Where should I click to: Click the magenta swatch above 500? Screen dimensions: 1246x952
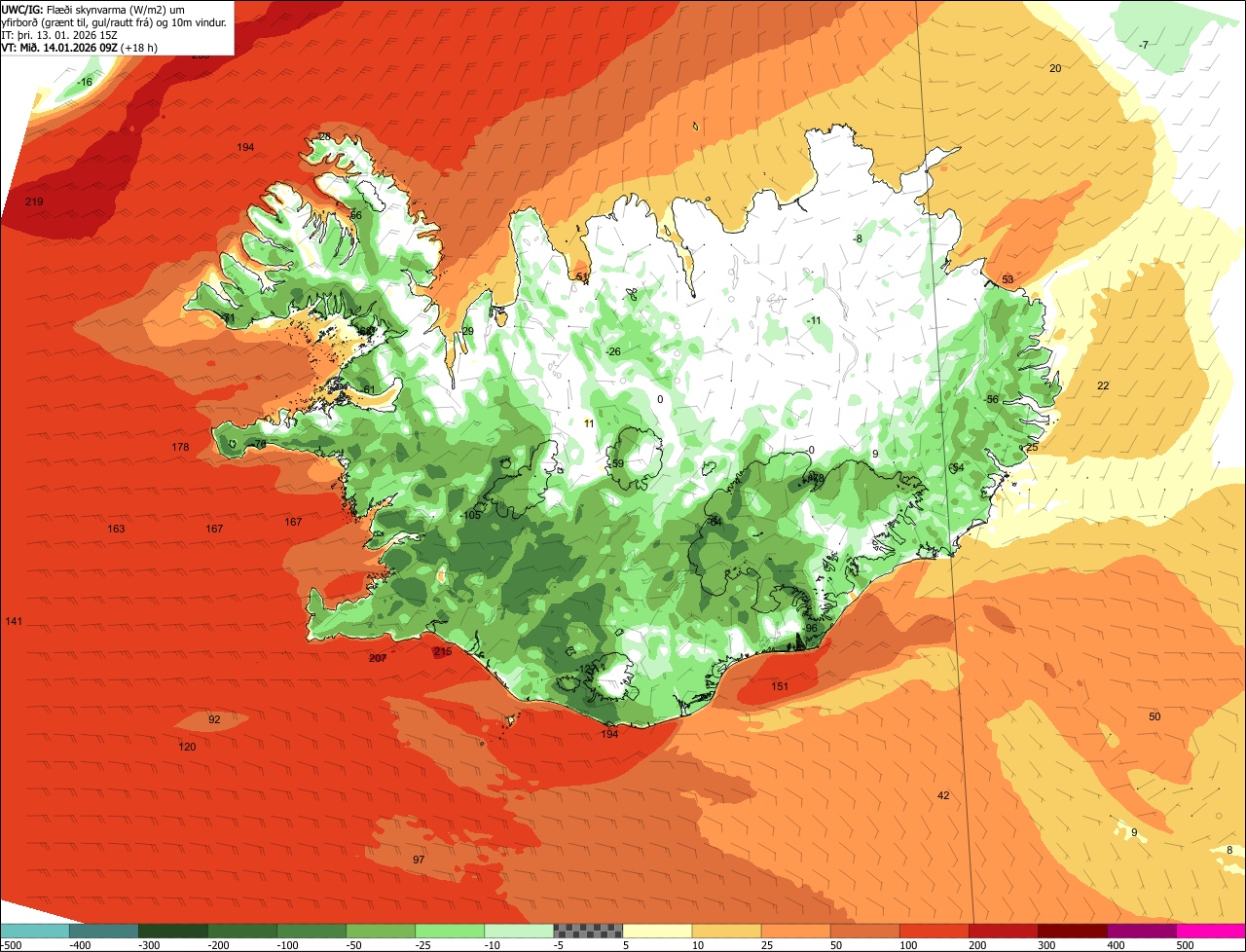pyautogui.click(x=1210, y=931)
